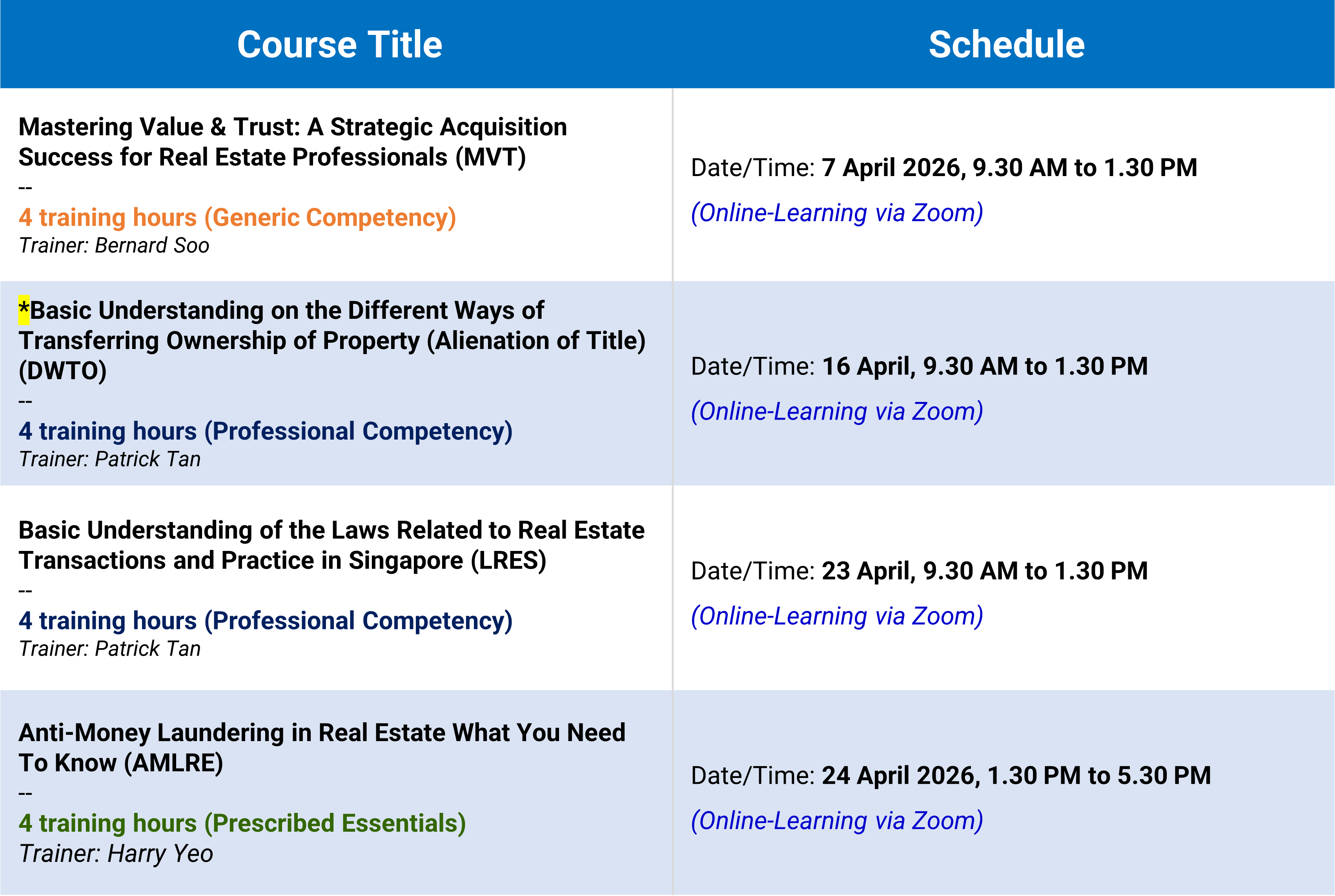Select the Anti-Money Laundering (AMLRE) course title
Screen dimensions: 1335x896
322,747
